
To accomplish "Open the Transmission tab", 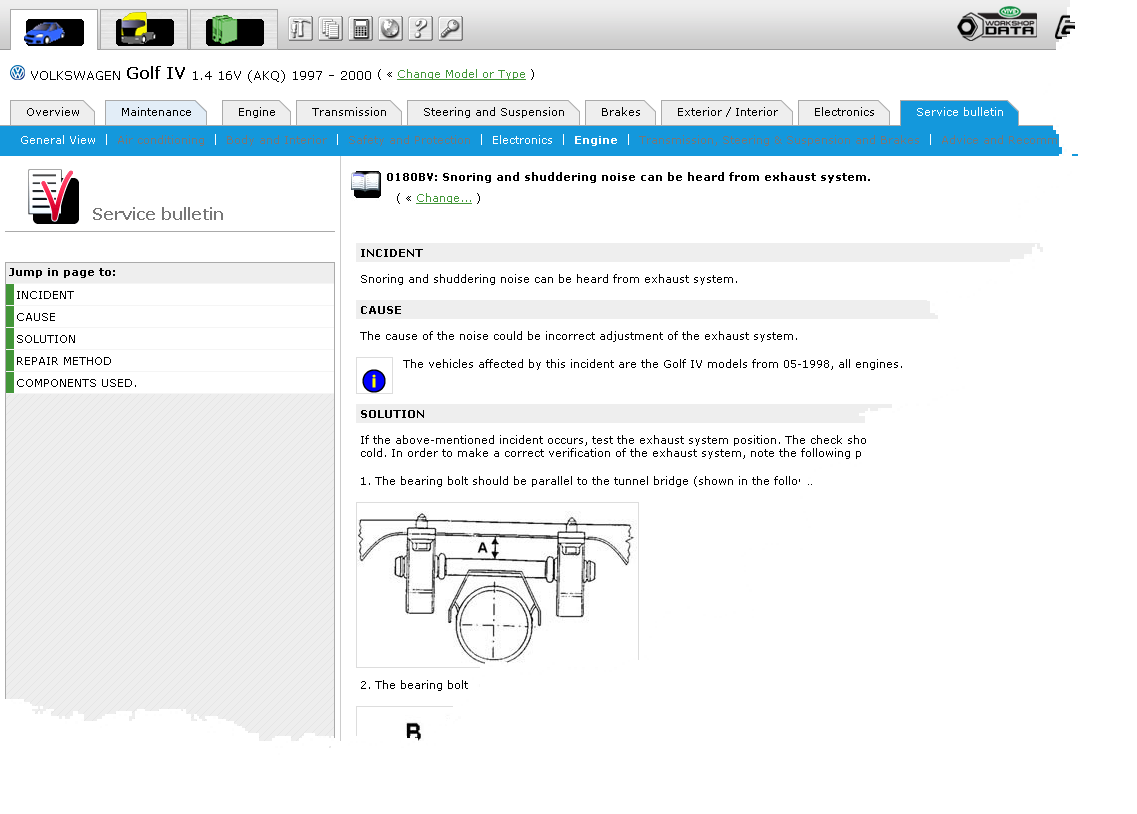I will point(349,112).
